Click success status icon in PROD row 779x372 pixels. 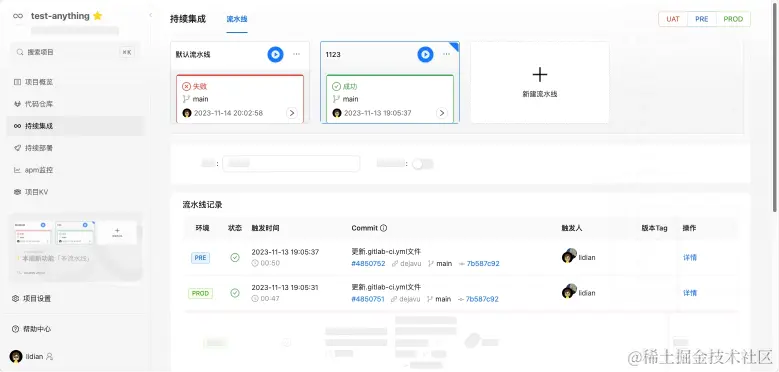[x=235, y=293]
